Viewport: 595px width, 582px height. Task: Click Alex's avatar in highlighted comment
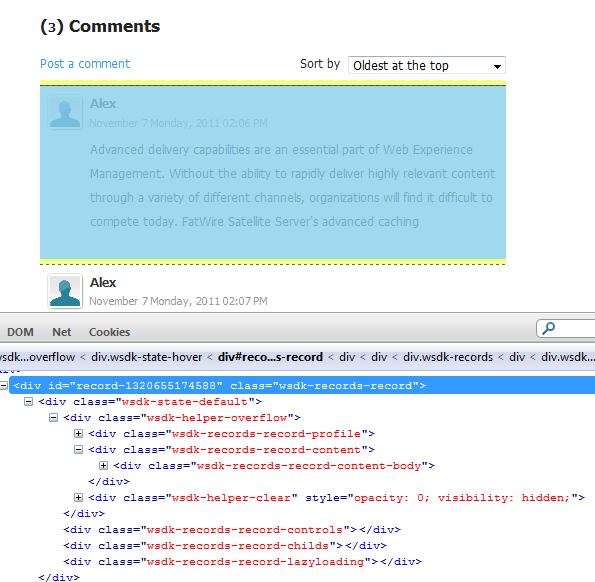(65, 112)
